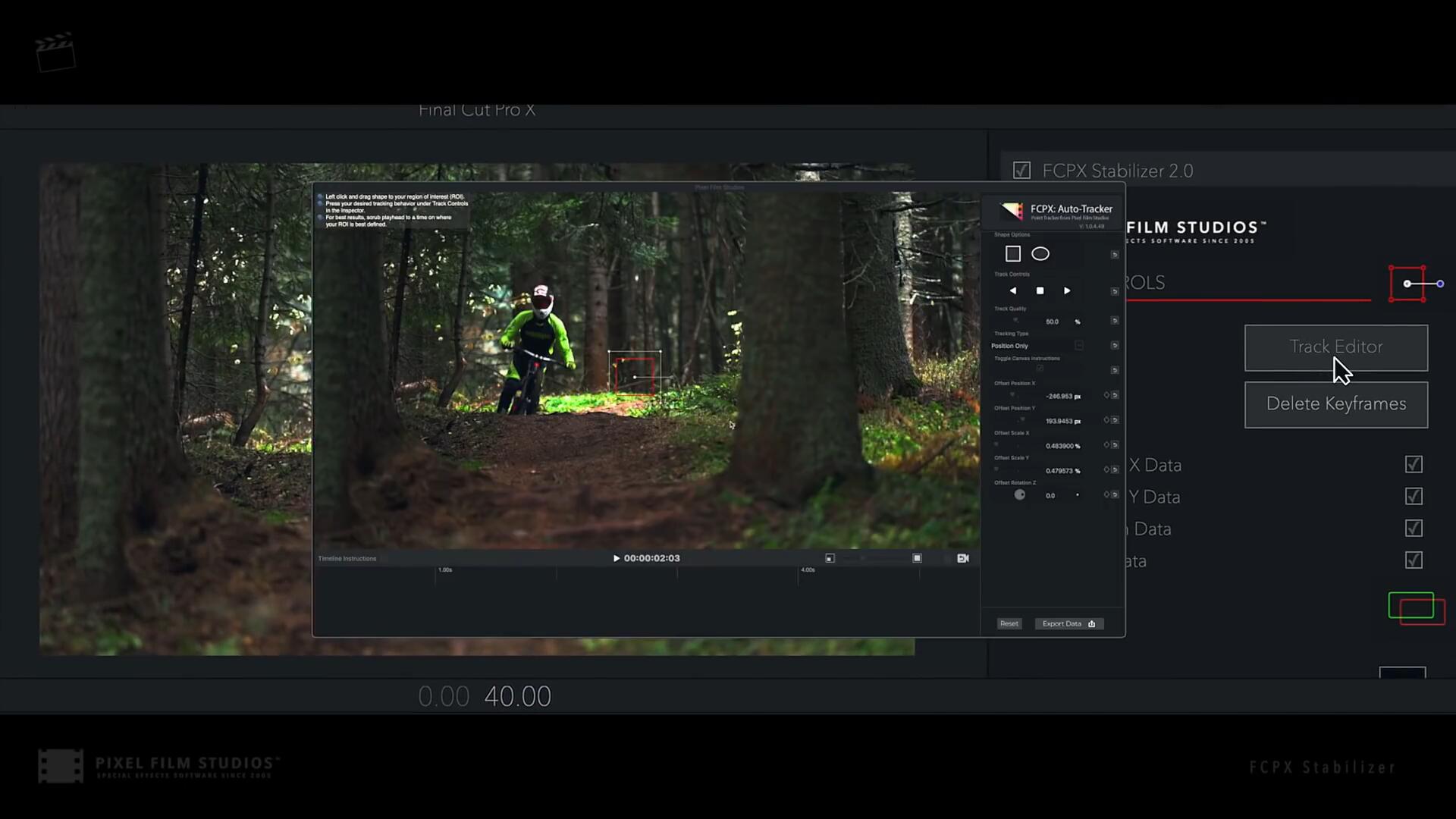Play the Auto-Tracker preview
This screenshot has height=819, width=1456.
click(617, 558)
